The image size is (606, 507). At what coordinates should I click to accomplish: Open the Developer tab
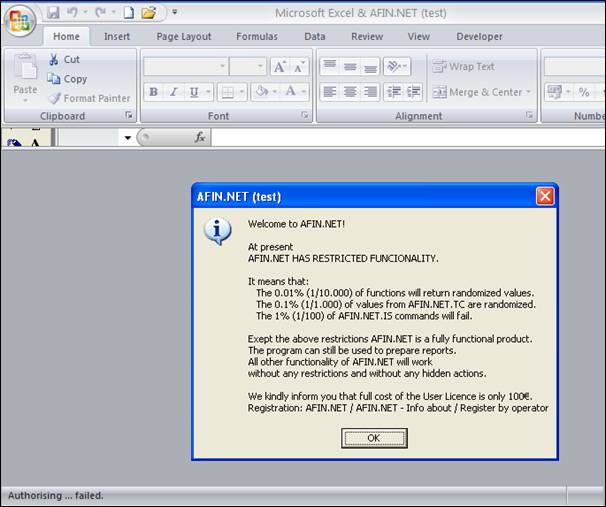[479, 37]
